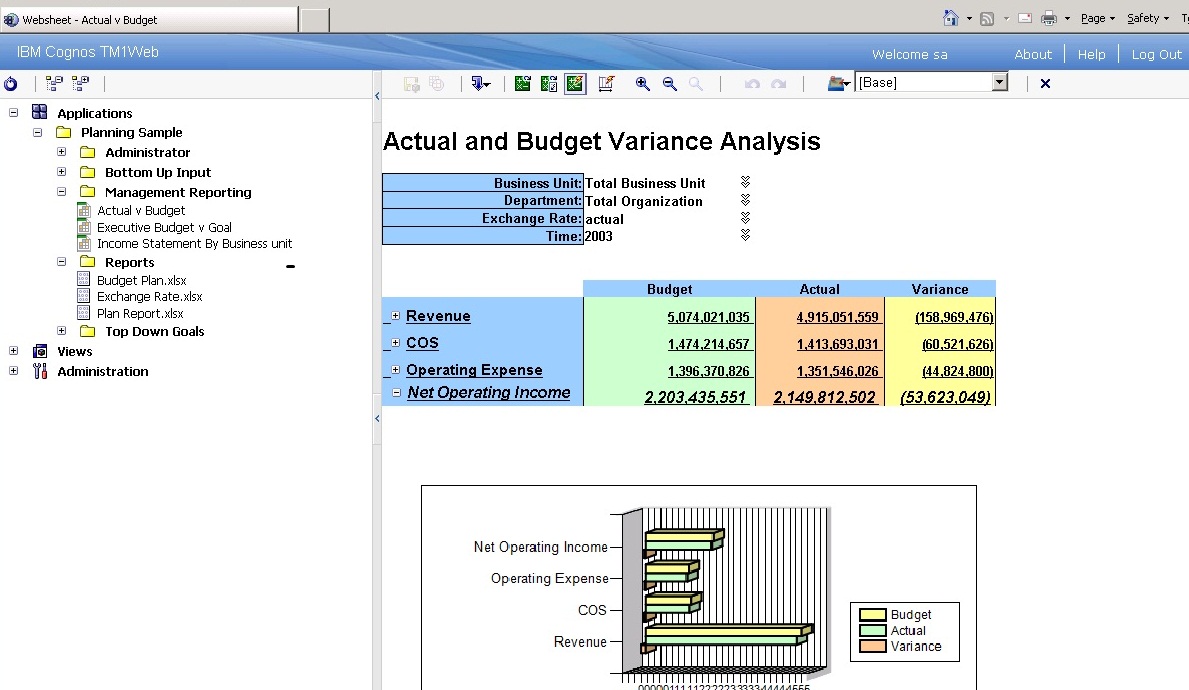The width and height of the screenshot is (1189, 690).
Task: Click the Budget Plan.xlsx file icon
Action: 84,280
